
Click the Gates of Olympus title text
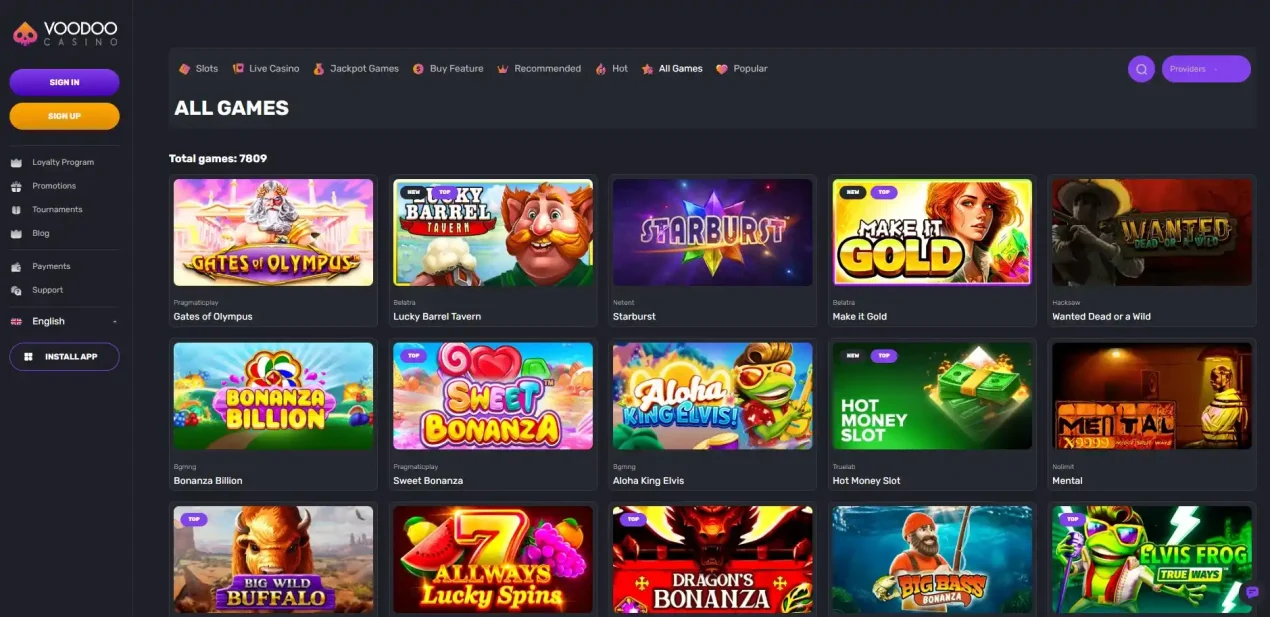pos(213,316)
